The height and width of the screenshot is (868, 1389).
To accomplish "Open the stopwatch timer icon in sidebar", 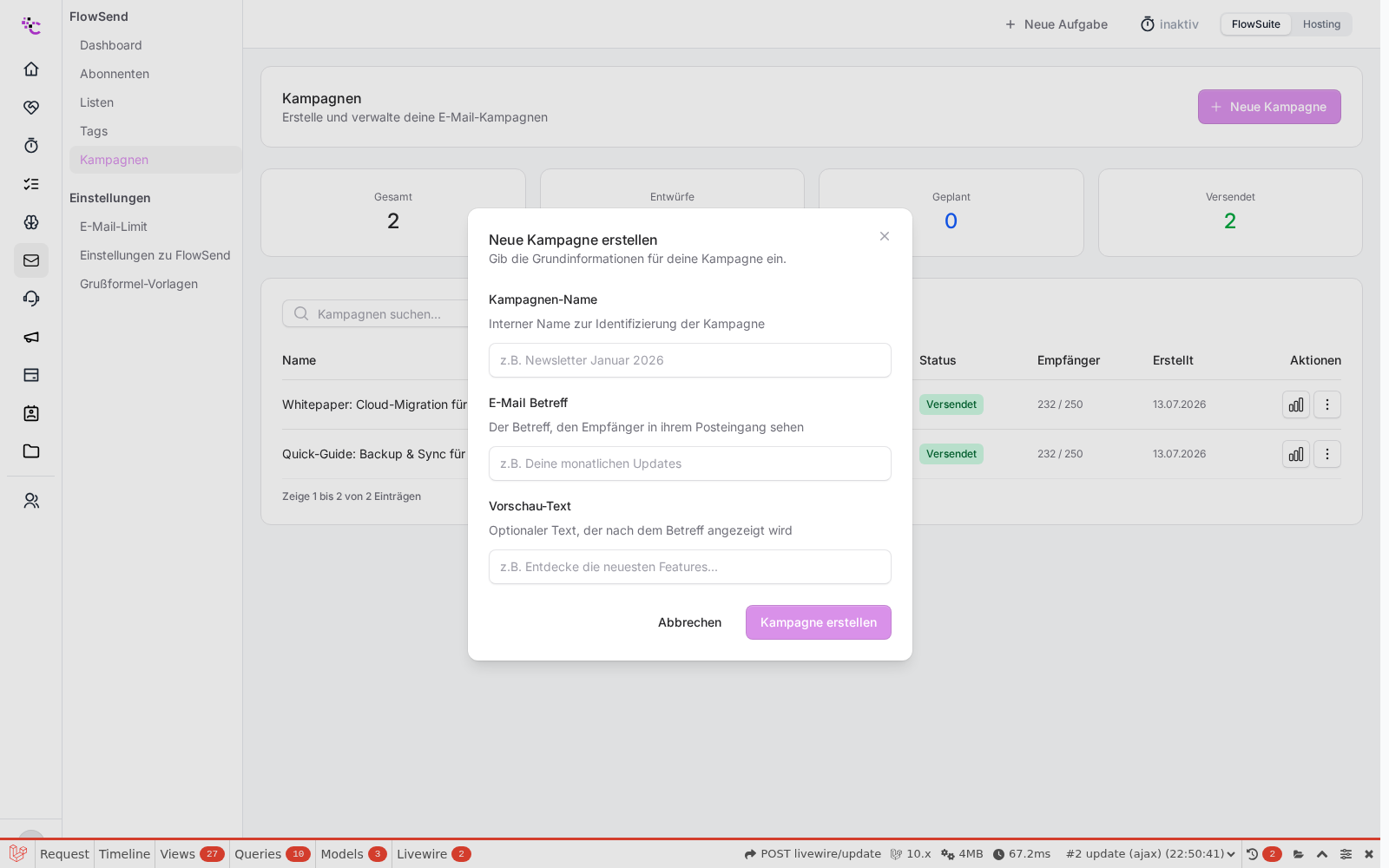I will point(31,145).
